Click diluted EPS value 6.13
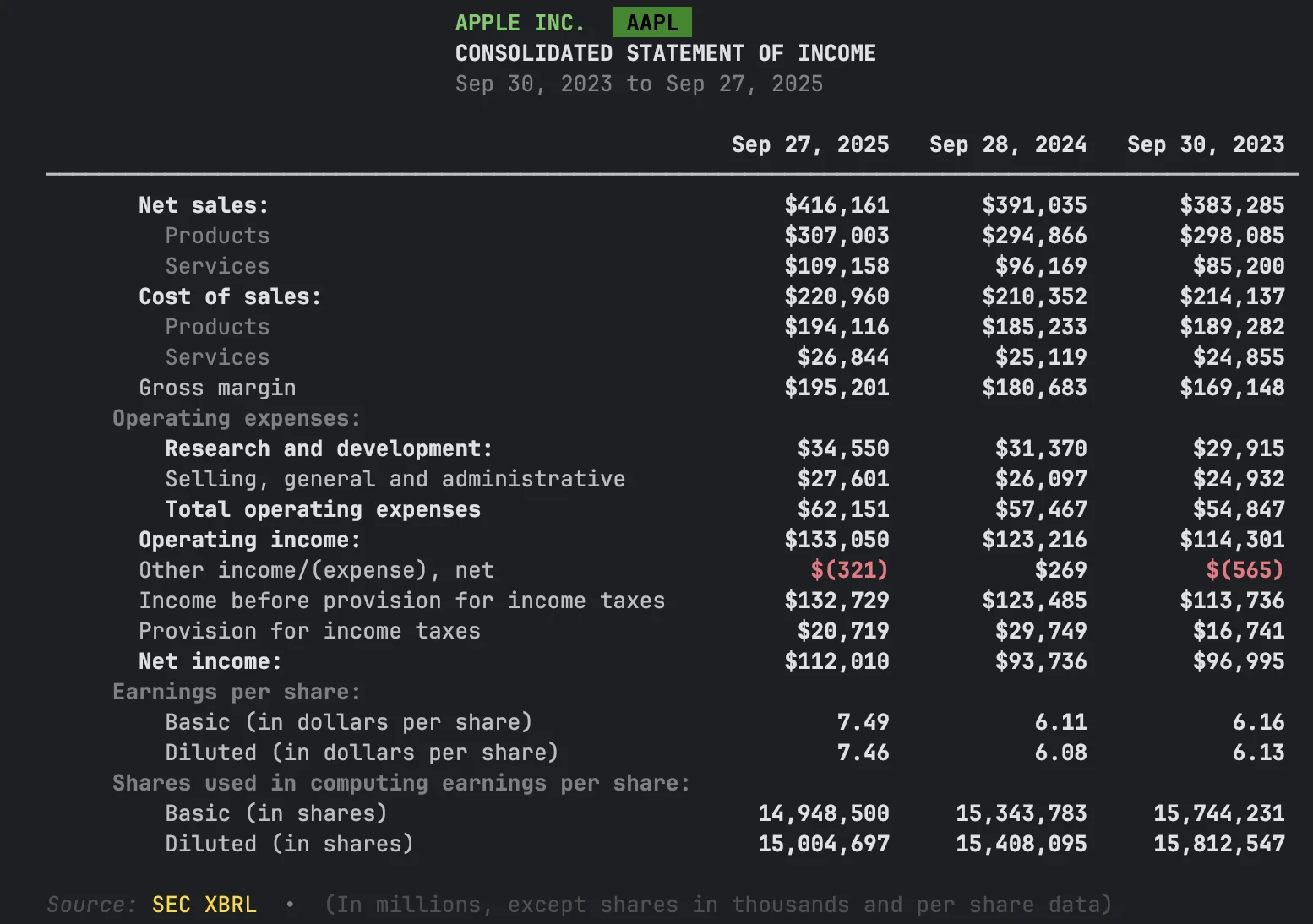The width and height of the screenshot is (1313, 924). (x=1258, y=753)
